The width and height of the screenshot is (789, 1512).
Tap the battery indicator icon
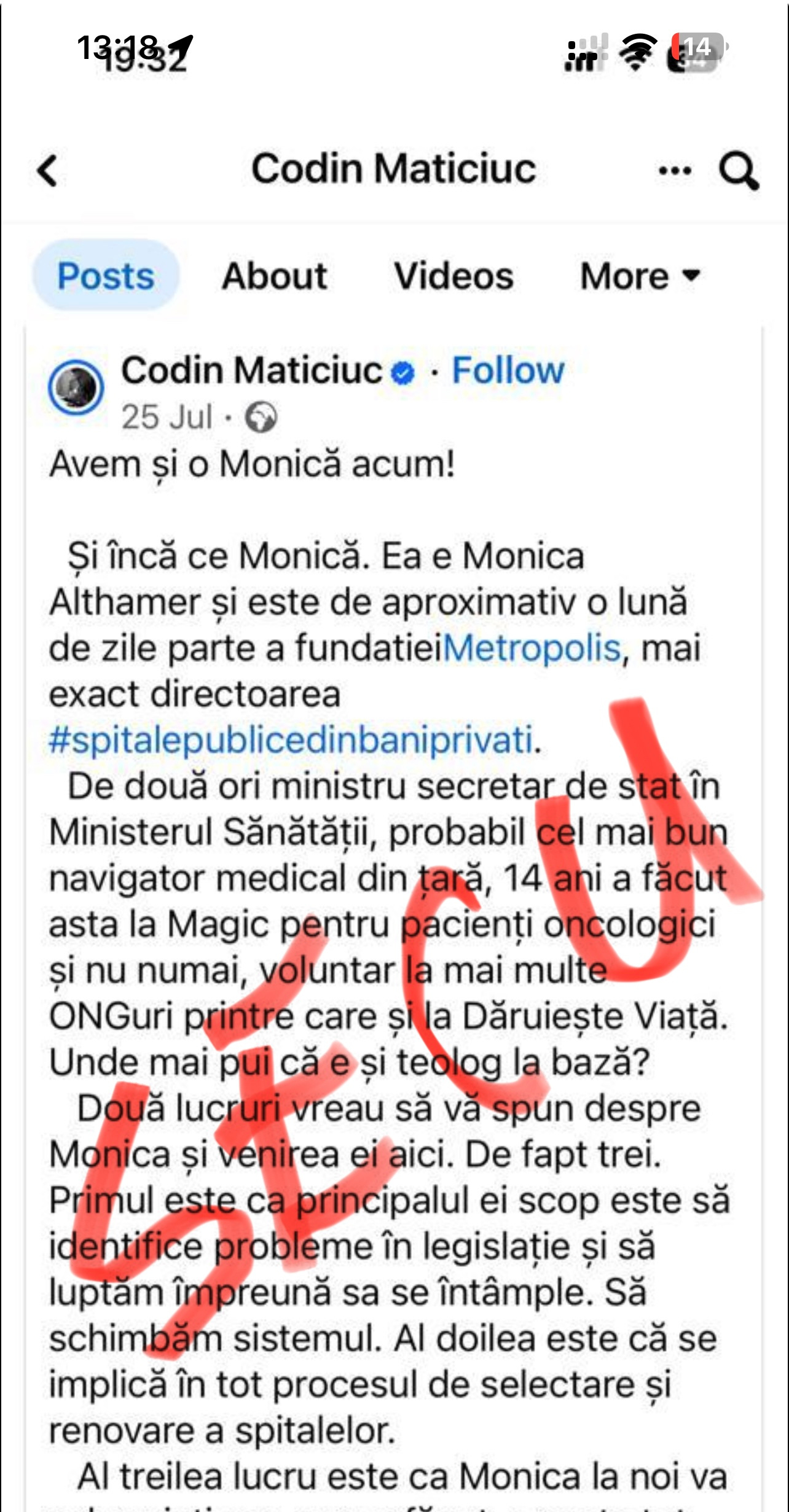pos(697,52)
